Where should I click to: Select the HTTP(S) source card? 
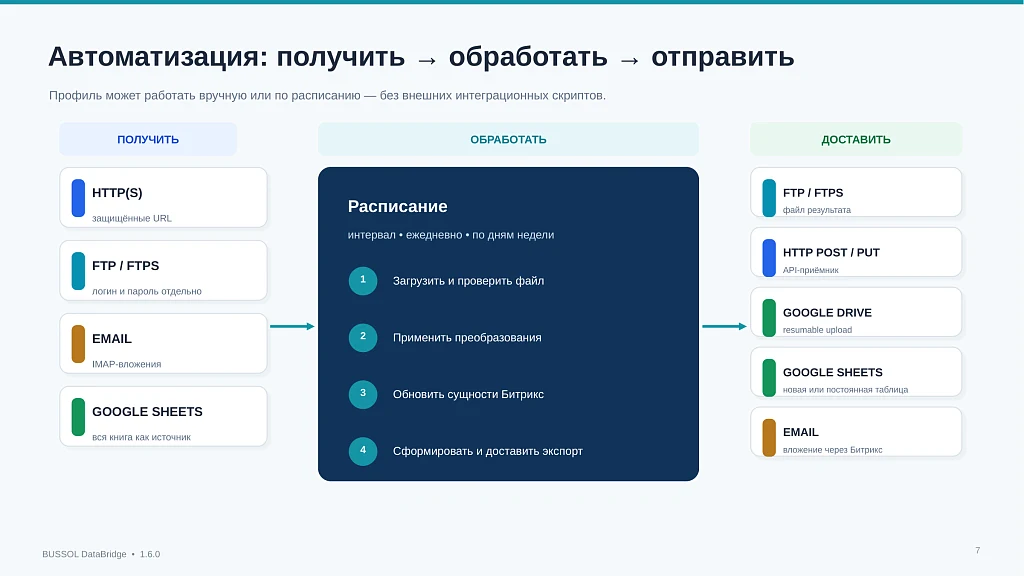tap(163, 198)
